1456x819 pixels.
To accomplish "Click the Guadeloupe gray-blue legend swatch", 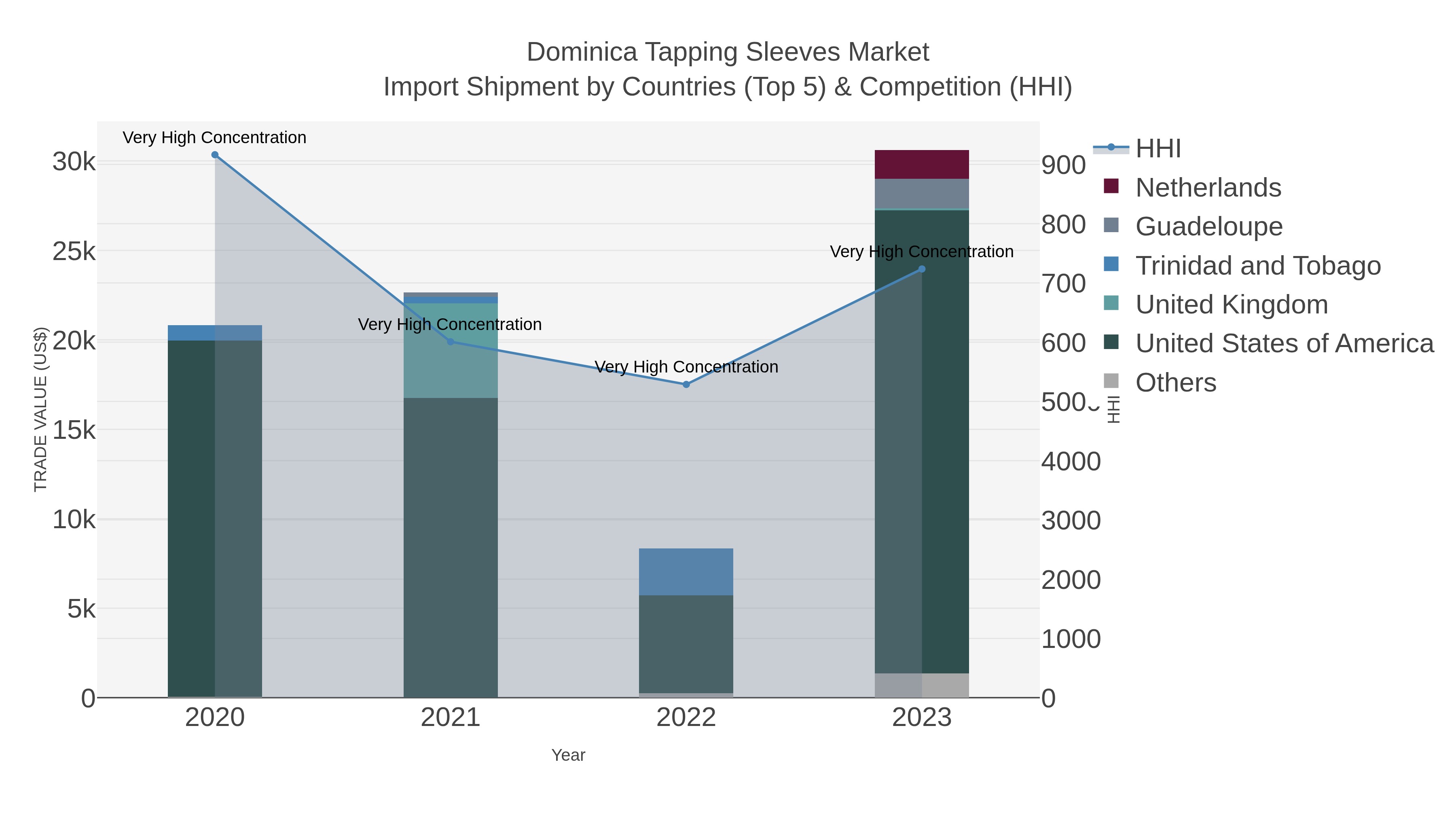I will point(1111,225).
